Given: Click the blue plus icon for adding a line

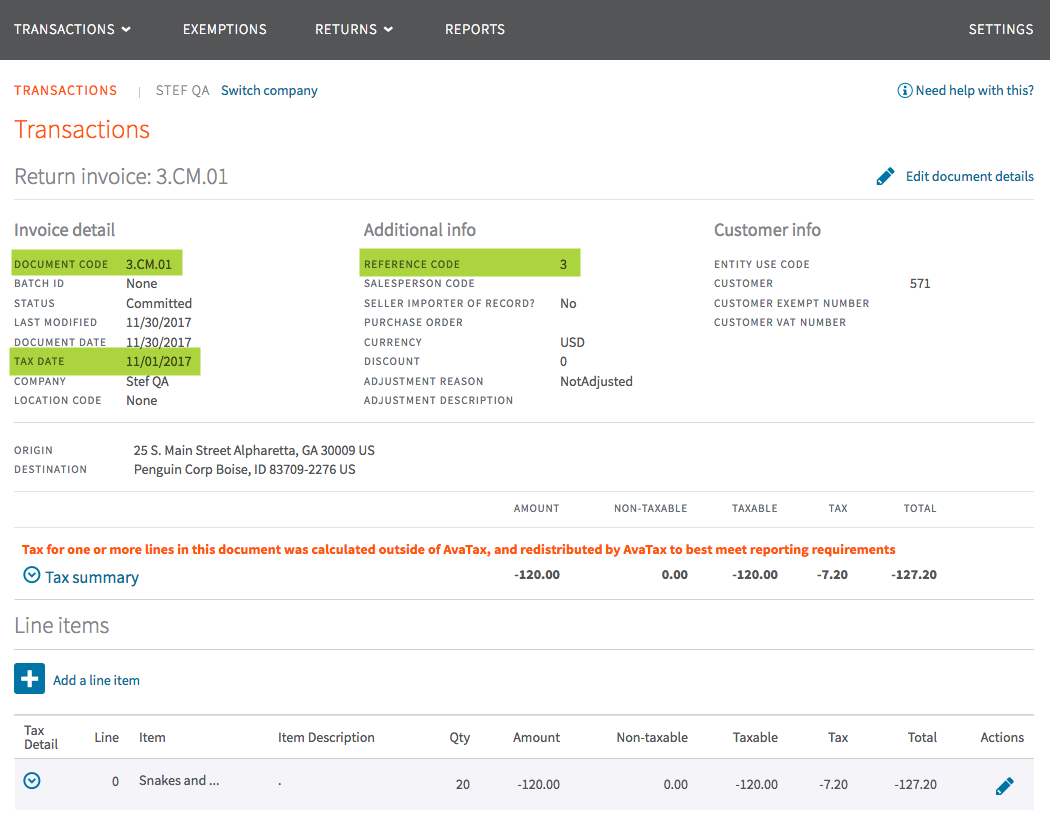Looking at the screenshot, I should pyautogui.click(x=29, y=678).
